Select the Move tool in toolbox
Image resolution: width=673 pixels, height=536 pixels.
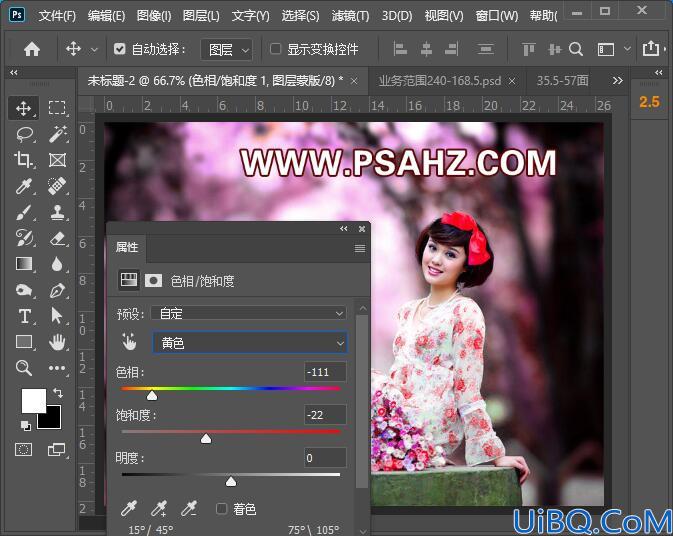pyautogui.click(x=23, y=108)
